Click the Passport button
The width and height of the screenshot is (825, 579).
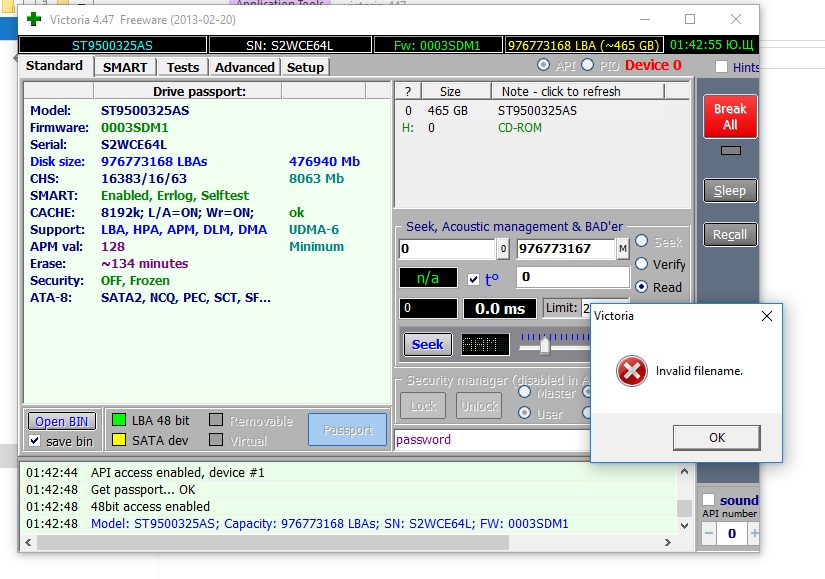coord(348,430)
